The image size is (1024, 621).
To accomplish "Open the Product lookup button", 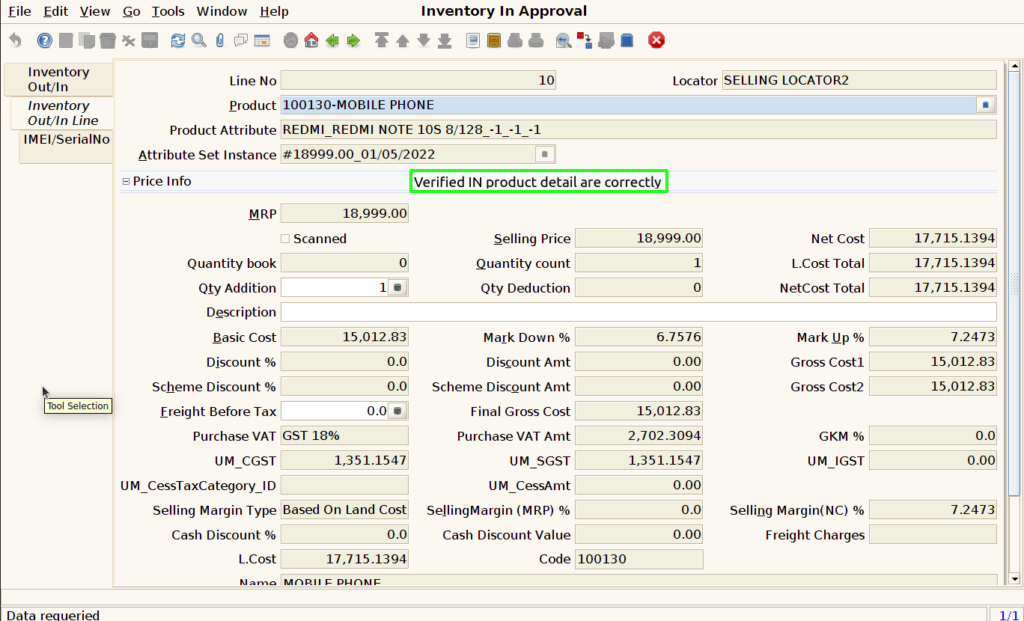I will click(985, 104).
